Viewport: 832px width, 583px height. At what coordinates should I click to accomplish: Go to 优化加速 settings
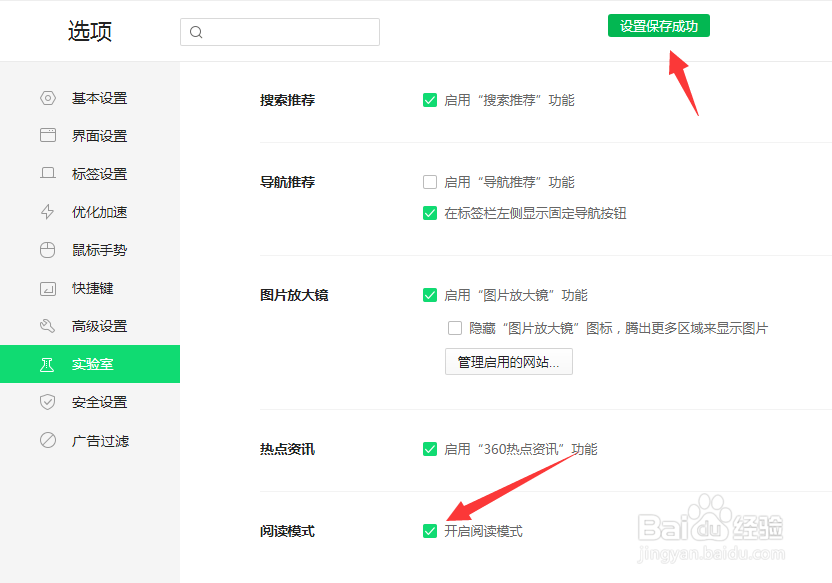(90, 212)
